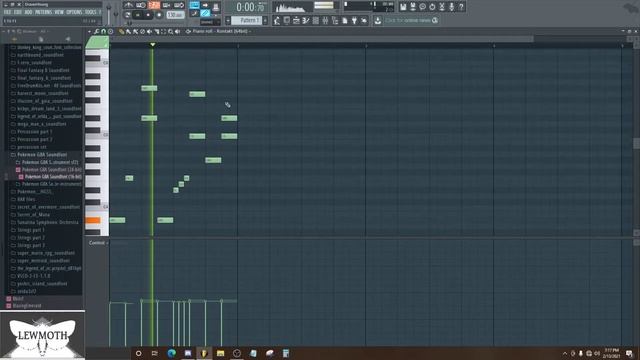Image resolution: width=640 pixels, height=360 pixels.
Task: Open File Explorer from taskbar
Action: [x=220, y=353]
